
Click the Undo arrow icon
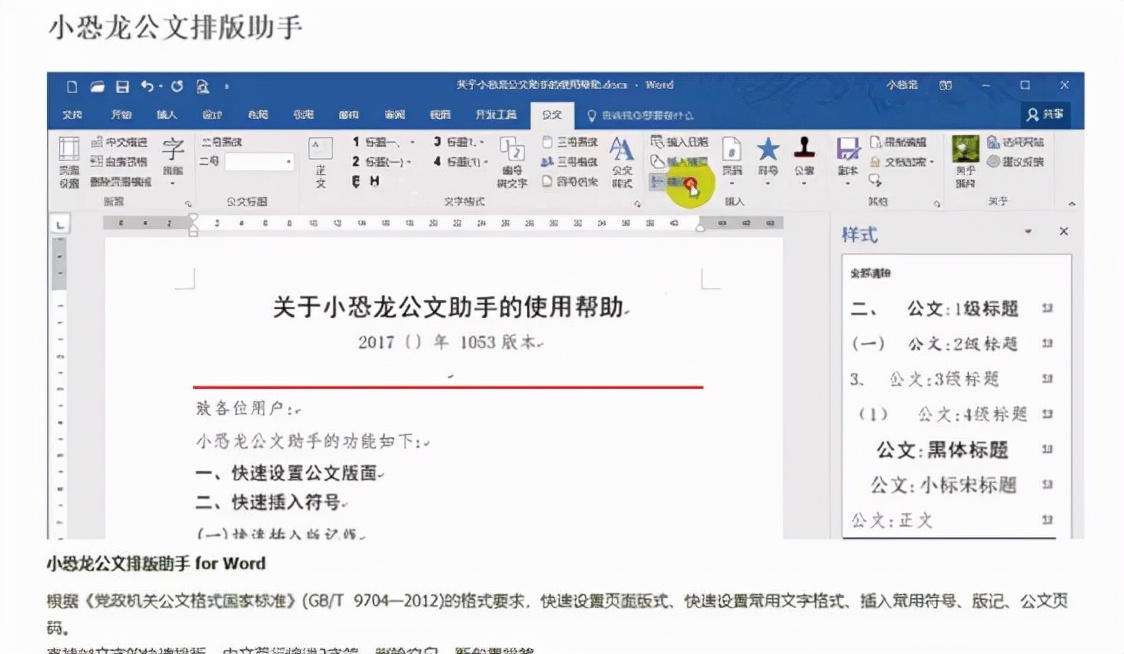[x=147, y=86]
